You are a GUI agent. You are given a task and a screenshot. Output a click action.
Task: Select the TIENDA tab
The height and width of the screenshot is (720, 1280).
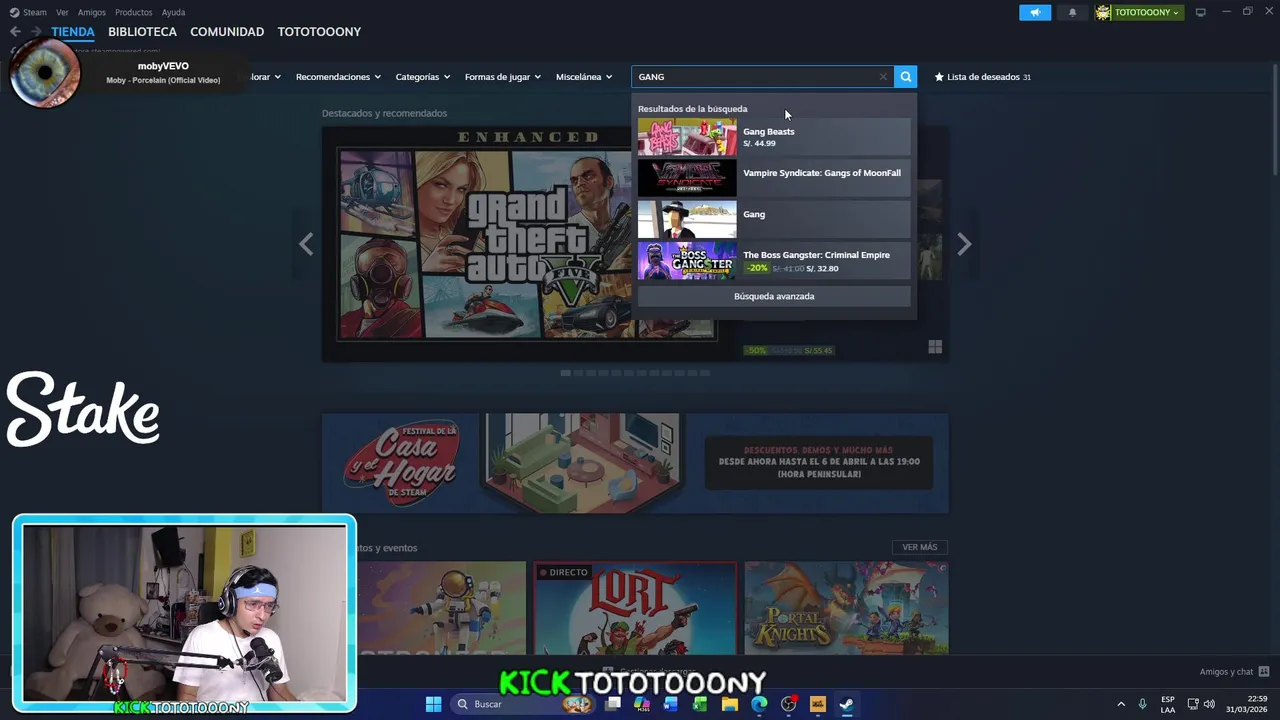(x=73, y=32)
